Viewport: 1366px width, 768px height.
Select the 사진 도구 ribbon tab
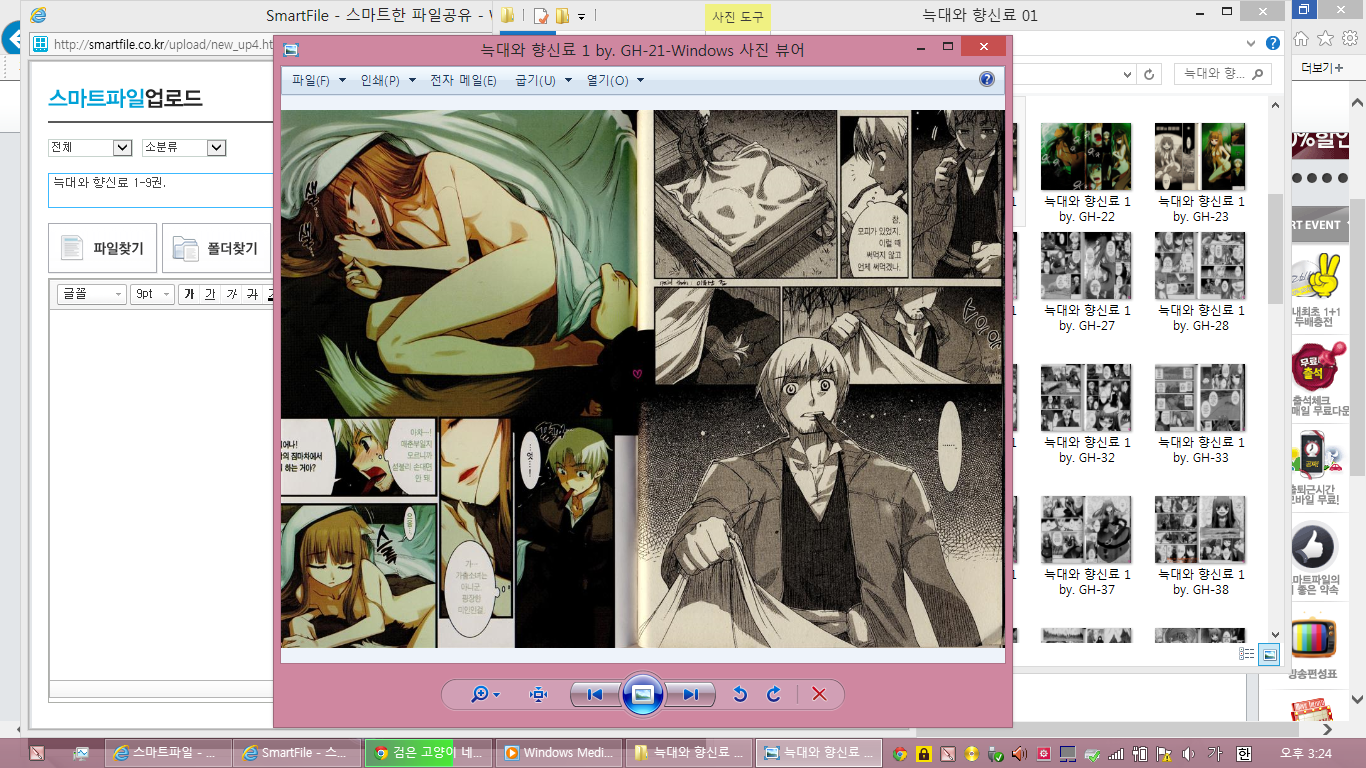(737, 16)
